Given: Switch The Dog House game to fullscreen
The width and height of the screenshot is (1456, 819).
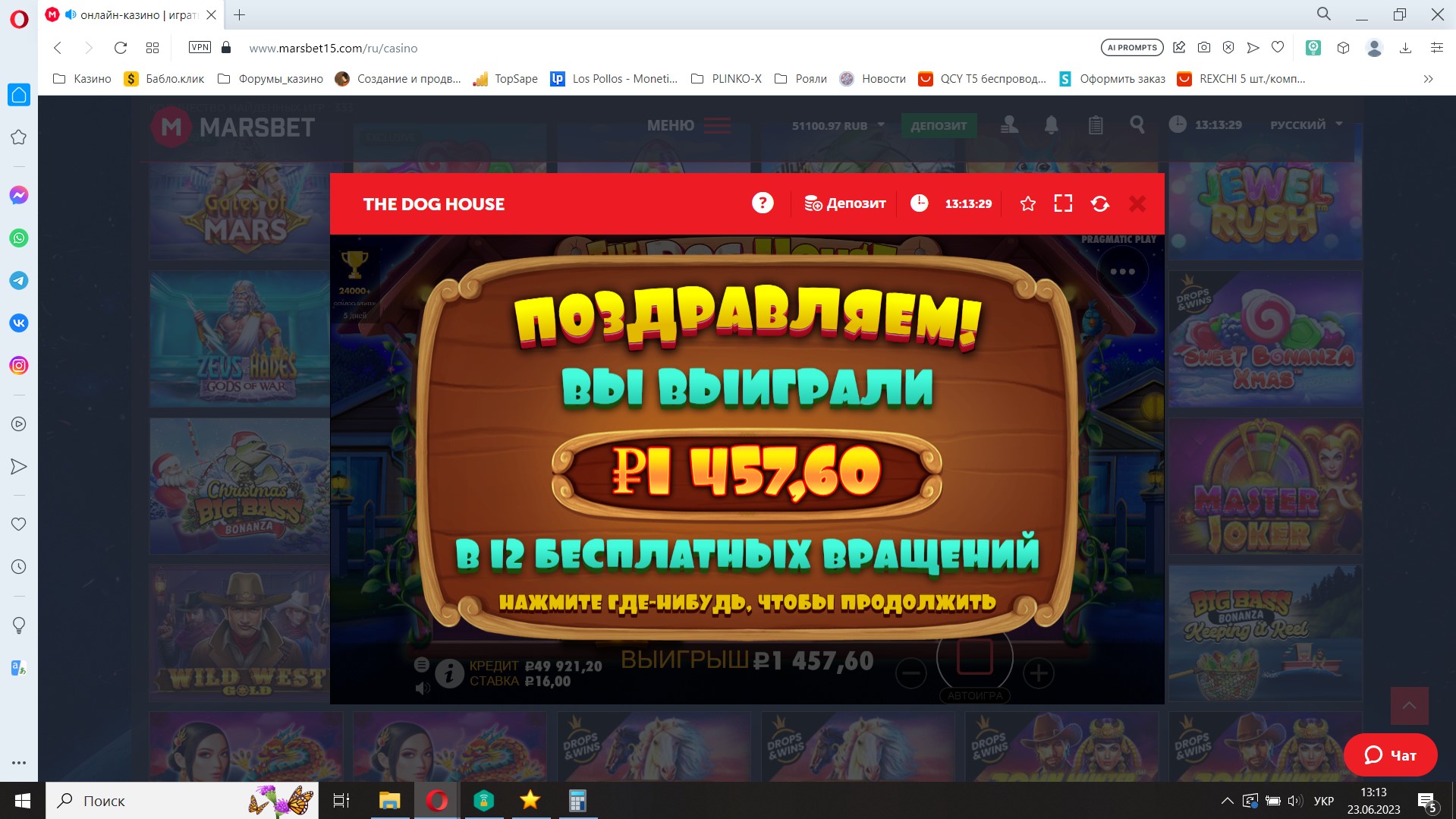Looking at the screenshot, I should [1063, 203].
